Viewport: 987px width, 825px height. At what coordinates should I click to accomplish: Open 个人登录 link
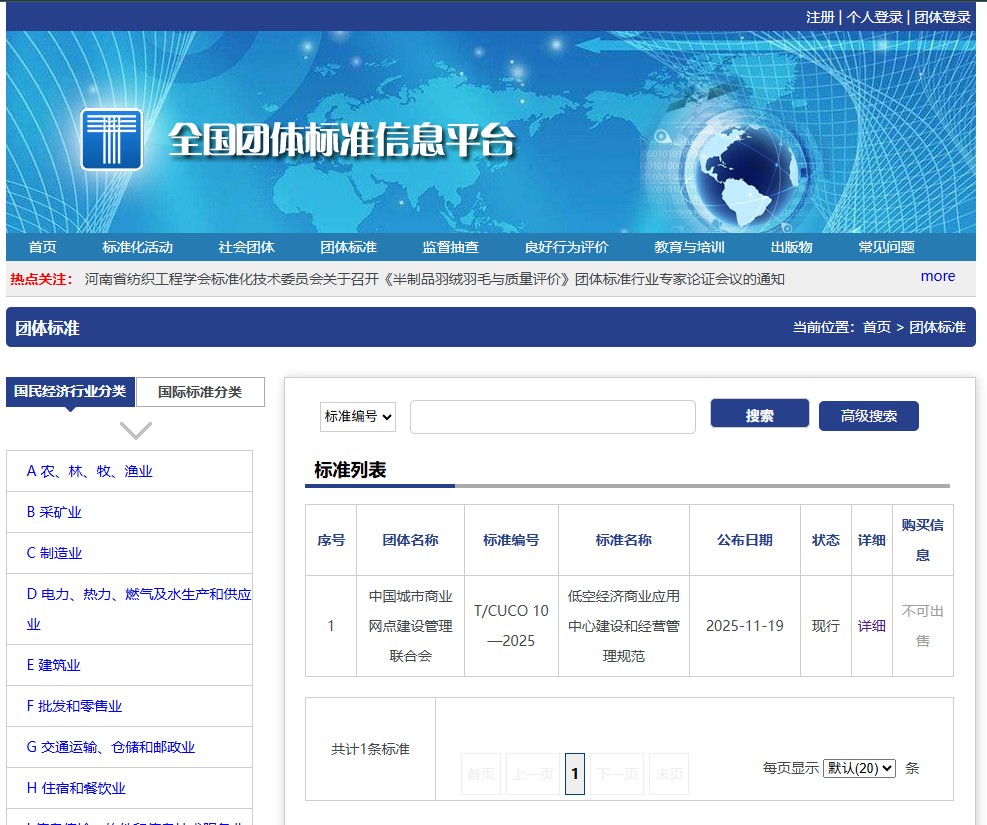tap(874, 17)
